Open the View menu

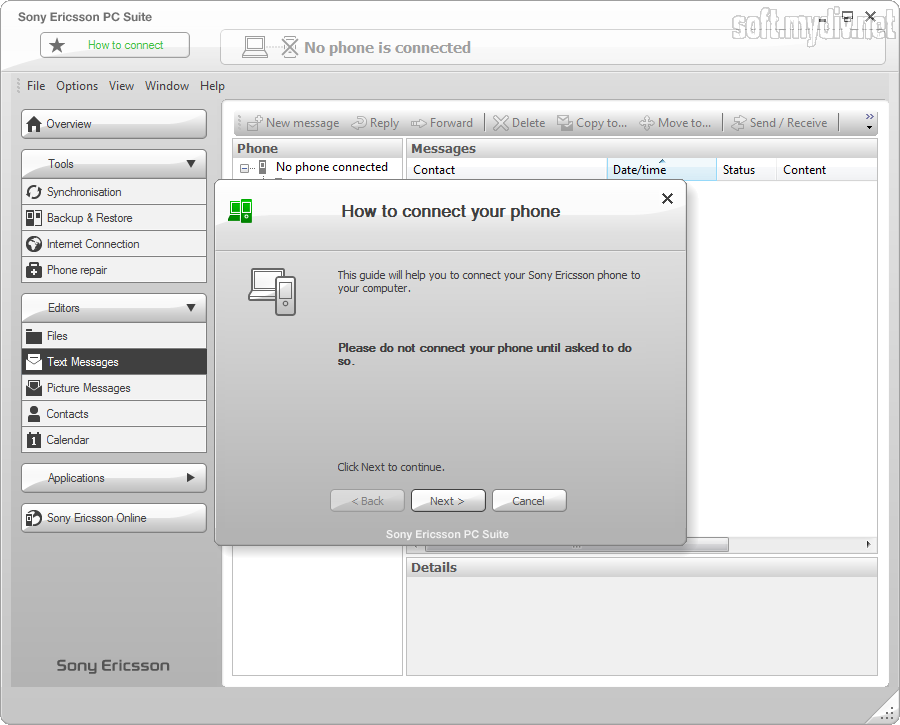click(121, 86)
